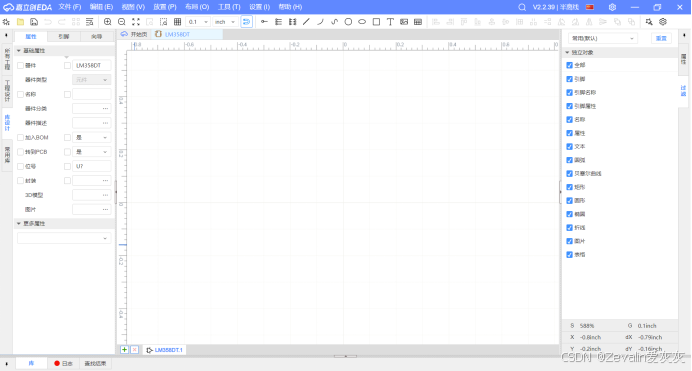Screen dimensions: 692x371
Task: Select the Image insert tool
Action: [404, 22]
